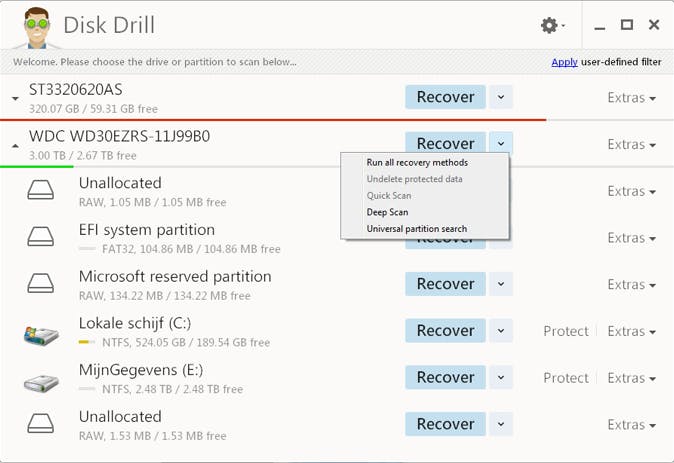Select the first Unallocated drive icon
The height and width of the screenshot is (463, 674).
40,190
